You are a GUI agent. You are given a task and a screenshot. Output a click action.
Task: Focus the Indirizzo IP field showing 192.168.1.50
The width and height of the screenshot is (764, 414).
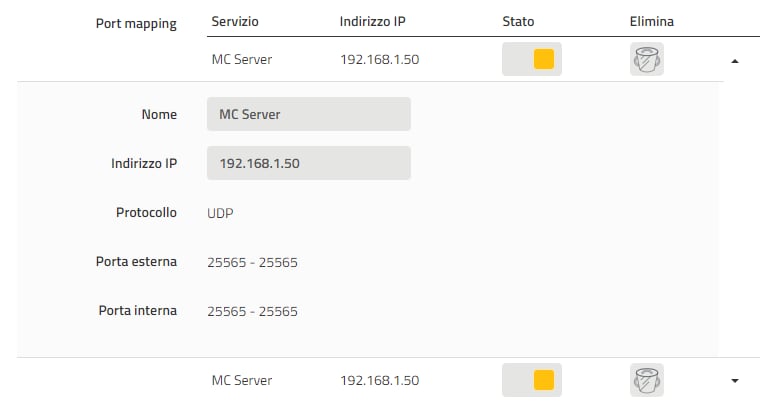click(x=308, y=163)
